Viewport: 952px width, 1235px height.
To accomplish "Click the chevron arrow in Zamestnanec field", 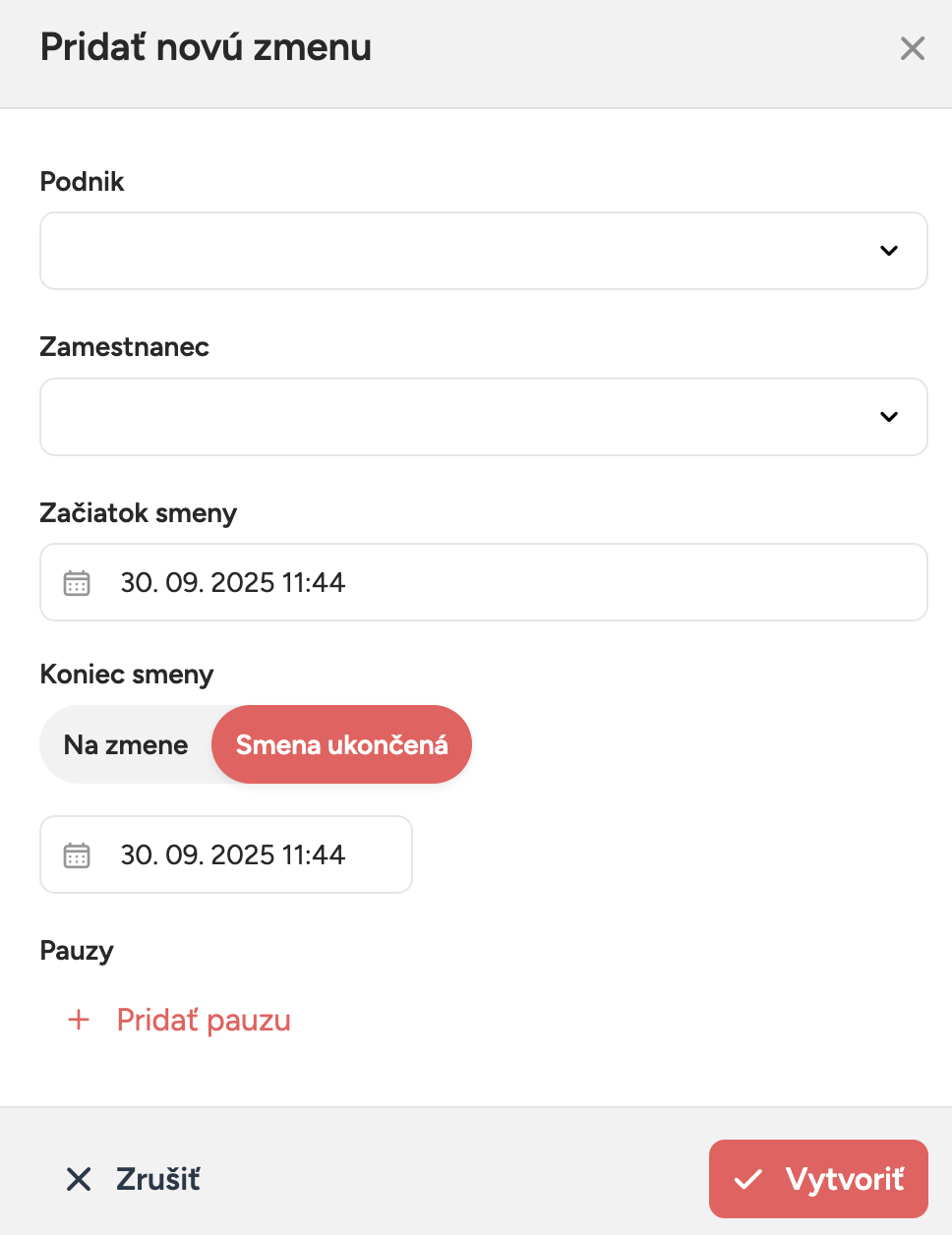I will pyautogui.click(x=889, y=417).
